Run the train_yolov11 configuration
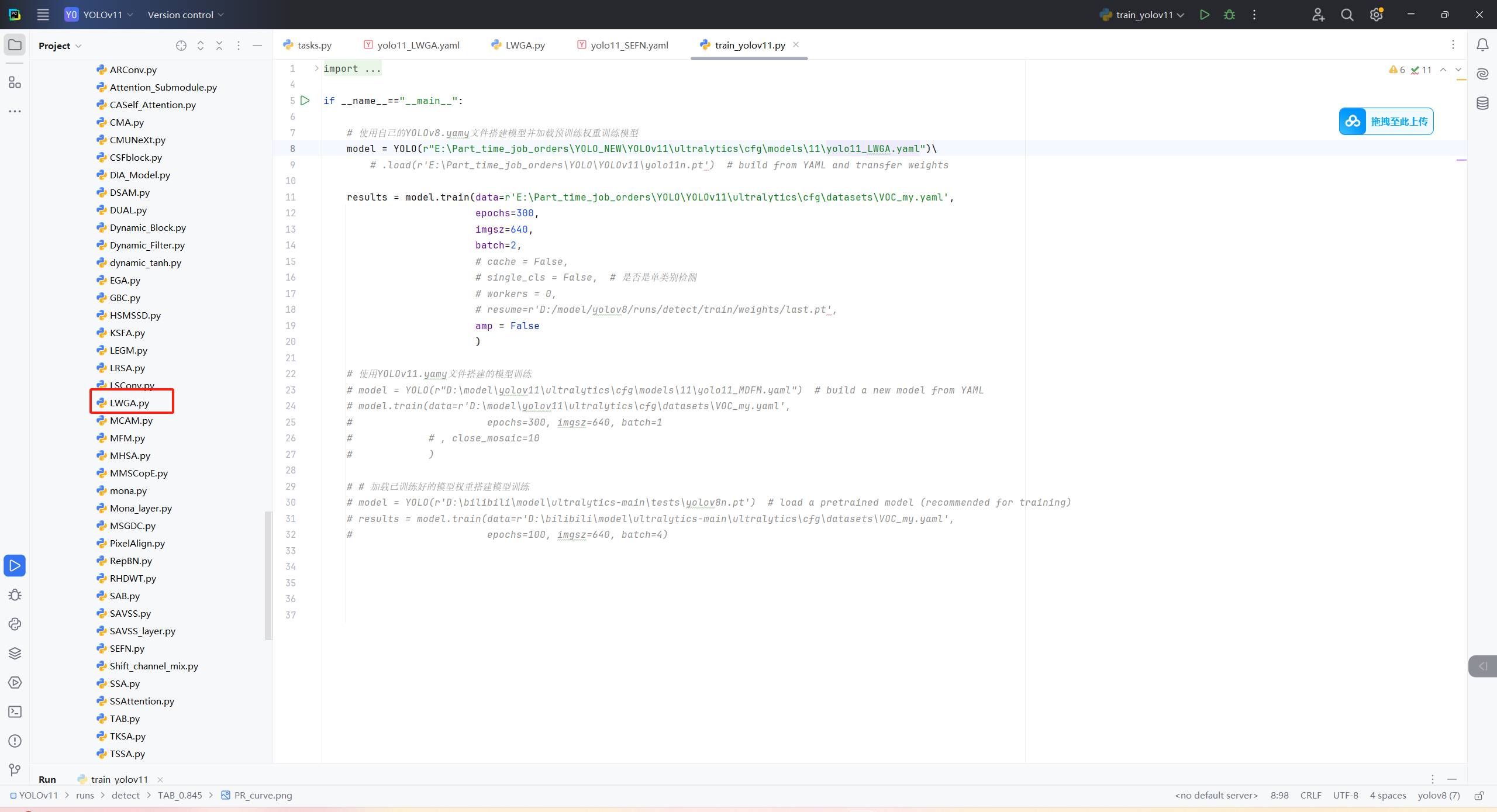1497x812 pixels. (x=1204, y=15)
